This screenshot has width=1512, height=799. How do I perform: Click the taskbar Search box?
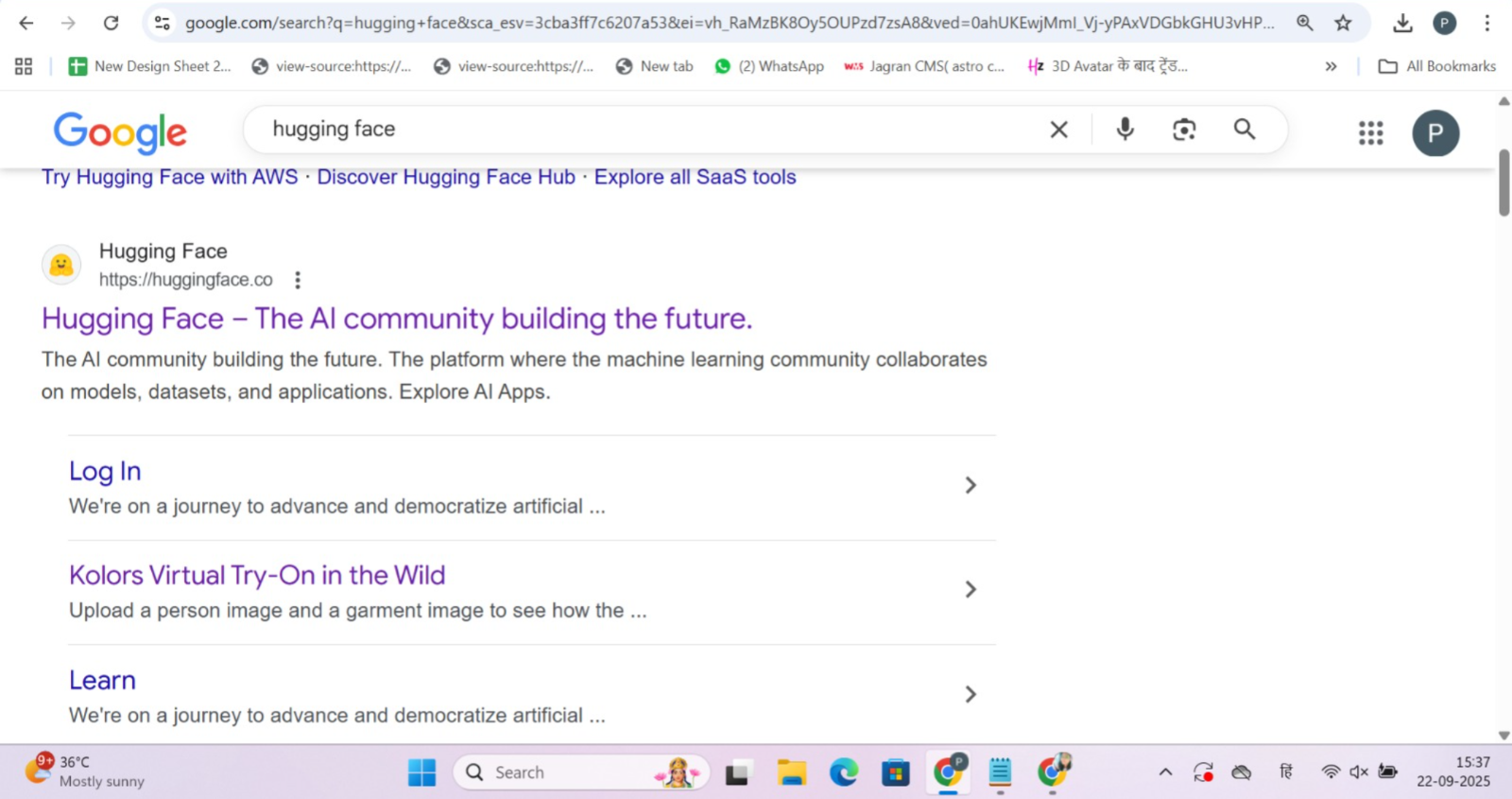point(581,773)
